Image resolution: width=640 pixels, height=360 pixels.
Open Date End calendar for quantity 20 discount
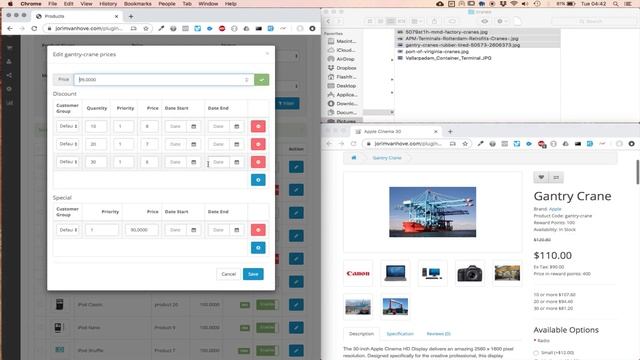click(237, 144)
